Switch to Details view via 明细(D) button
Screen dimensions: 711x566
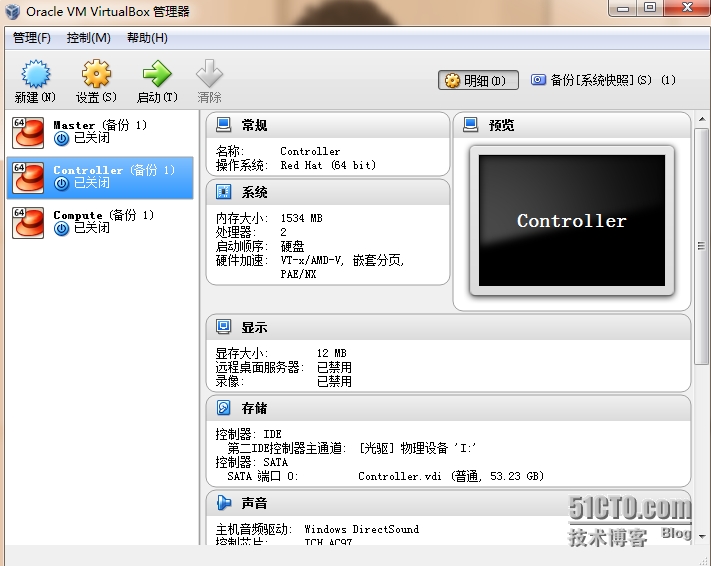click(x=478, y=81)
